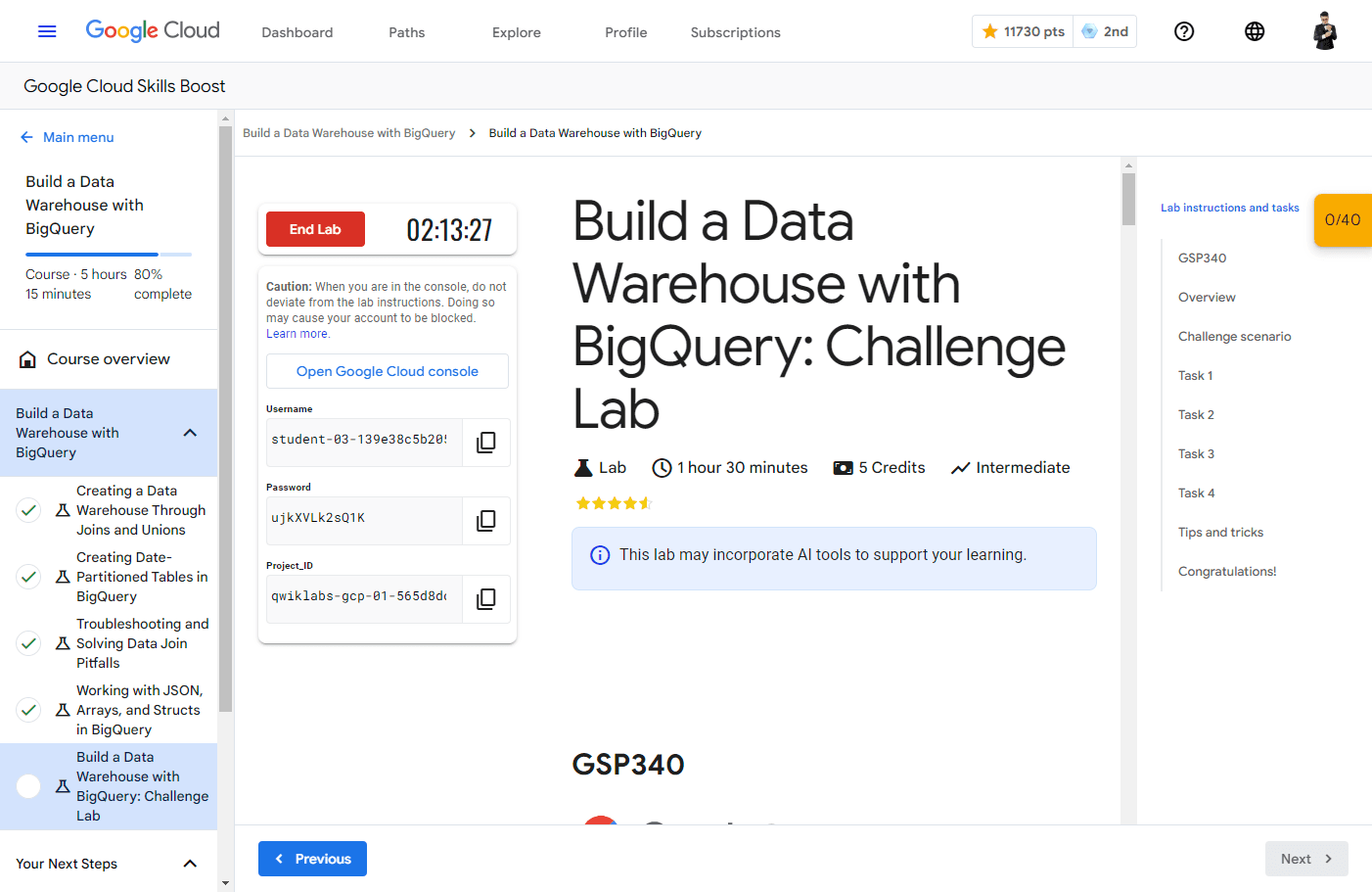Click the Previous button
Viewport: 1372px width, 892px height.
312,859
